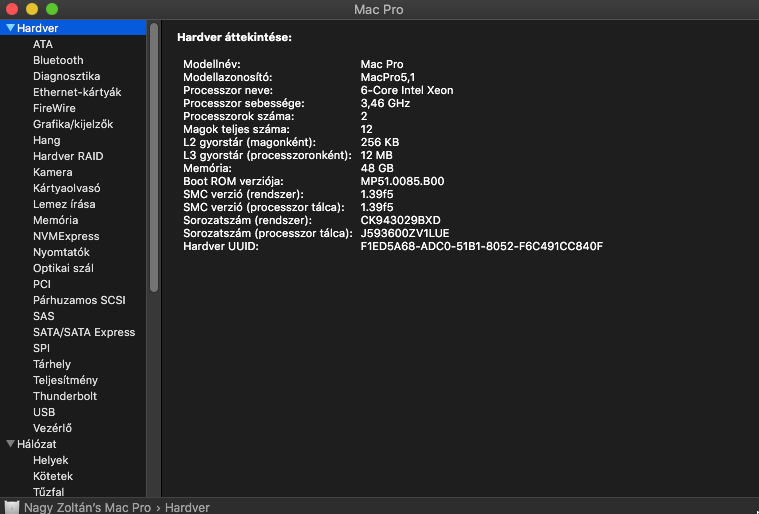The height and width of the screenshot is (514, 759).
Task: Select the Hardver category row
Action: point(73,28)
